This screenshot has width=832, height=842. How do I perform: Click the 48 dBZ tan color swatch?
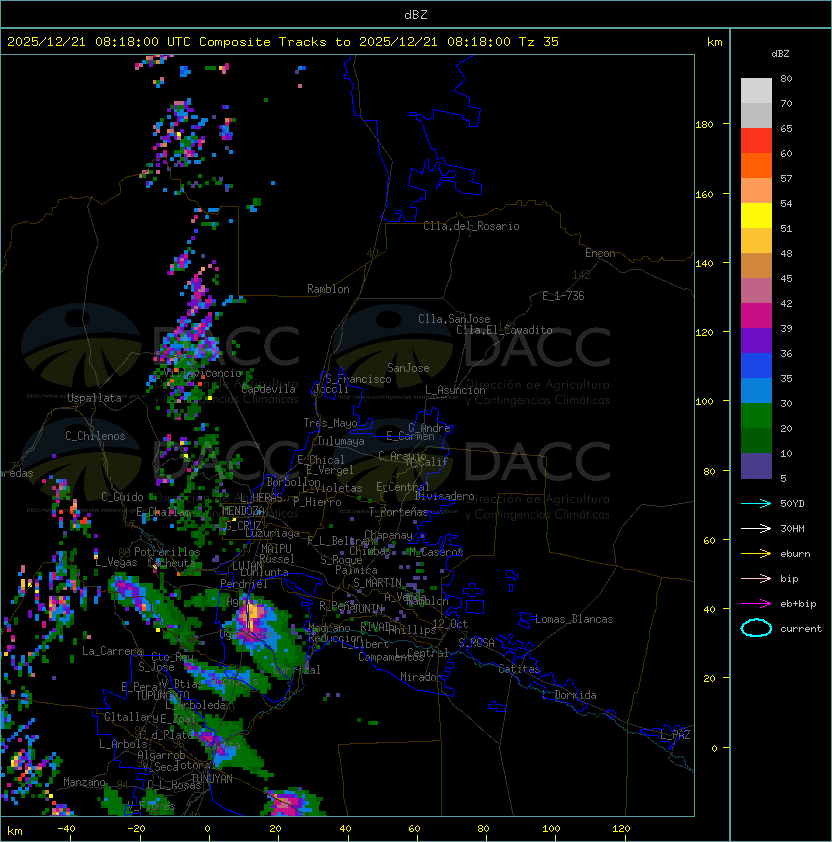(x=756, y=265)
